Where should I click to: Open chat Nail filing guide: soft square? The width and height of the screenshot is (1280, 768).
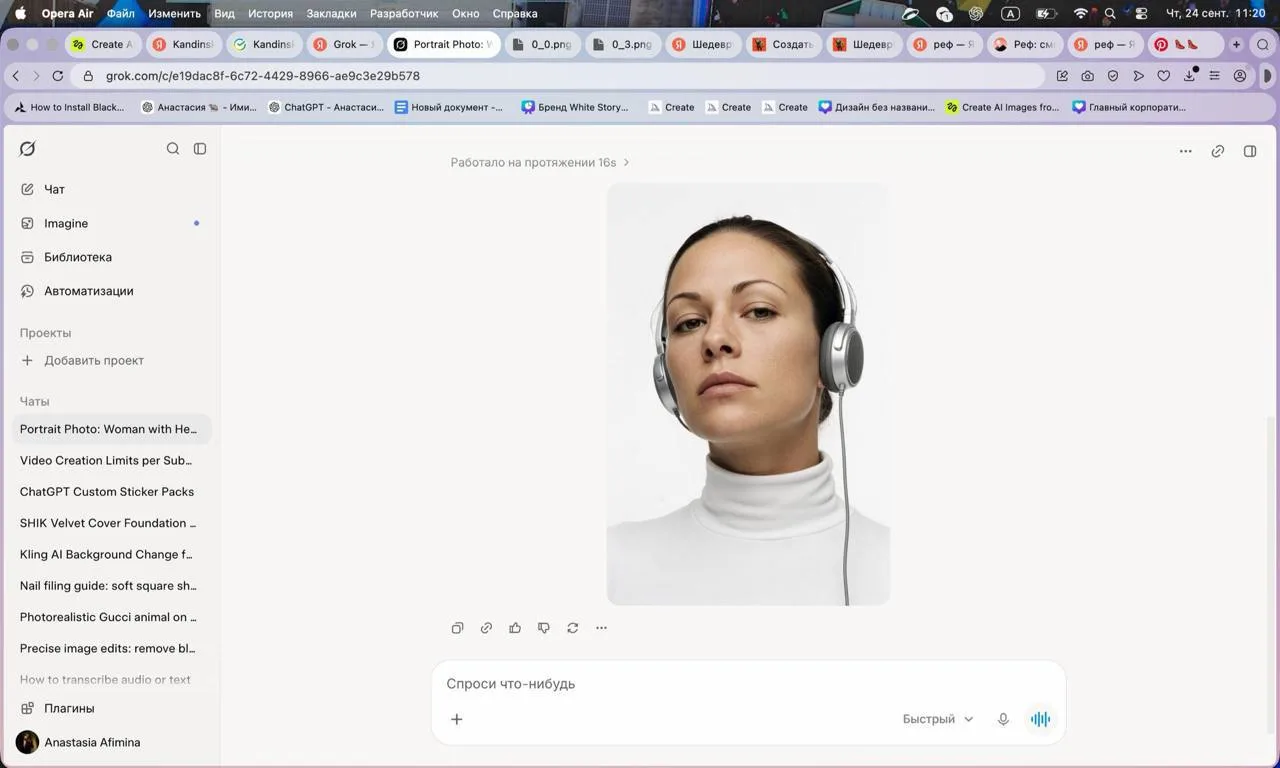(x=112, y=585)
